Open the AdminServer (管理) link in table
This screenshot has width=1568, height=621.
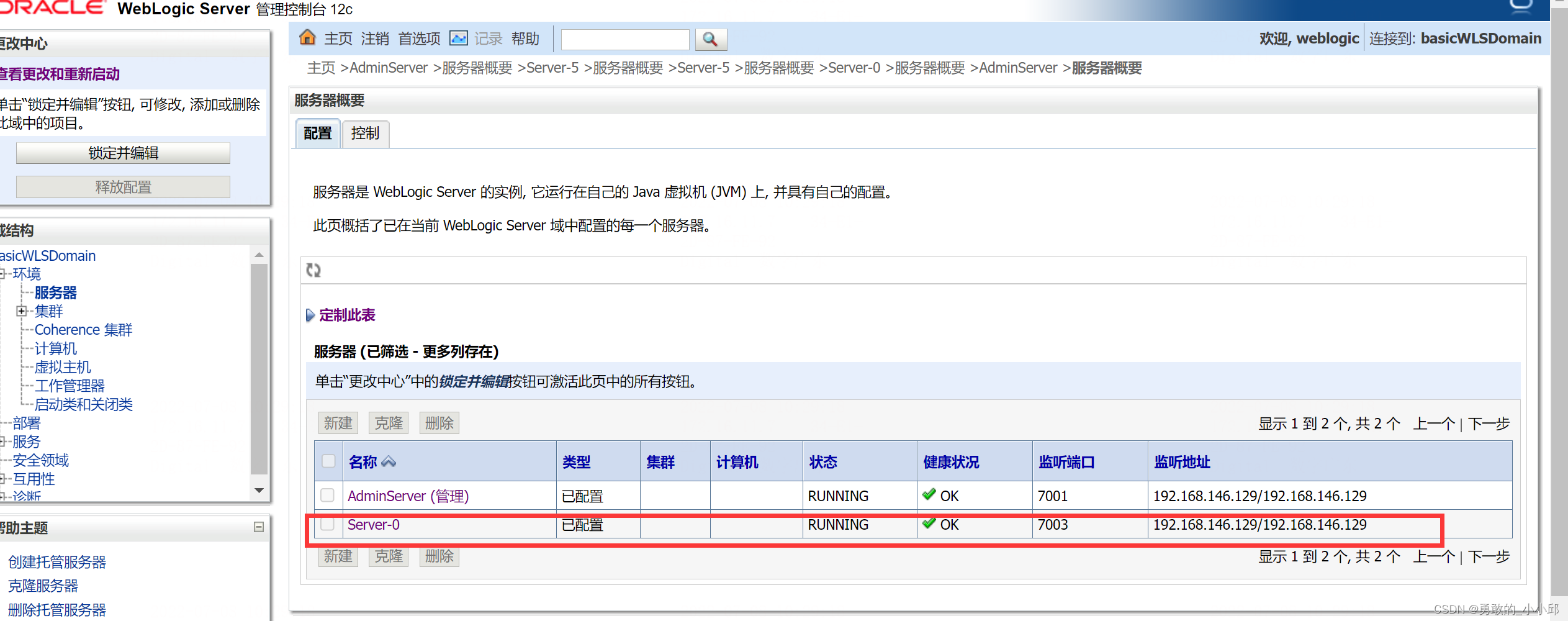pos(408,496)
